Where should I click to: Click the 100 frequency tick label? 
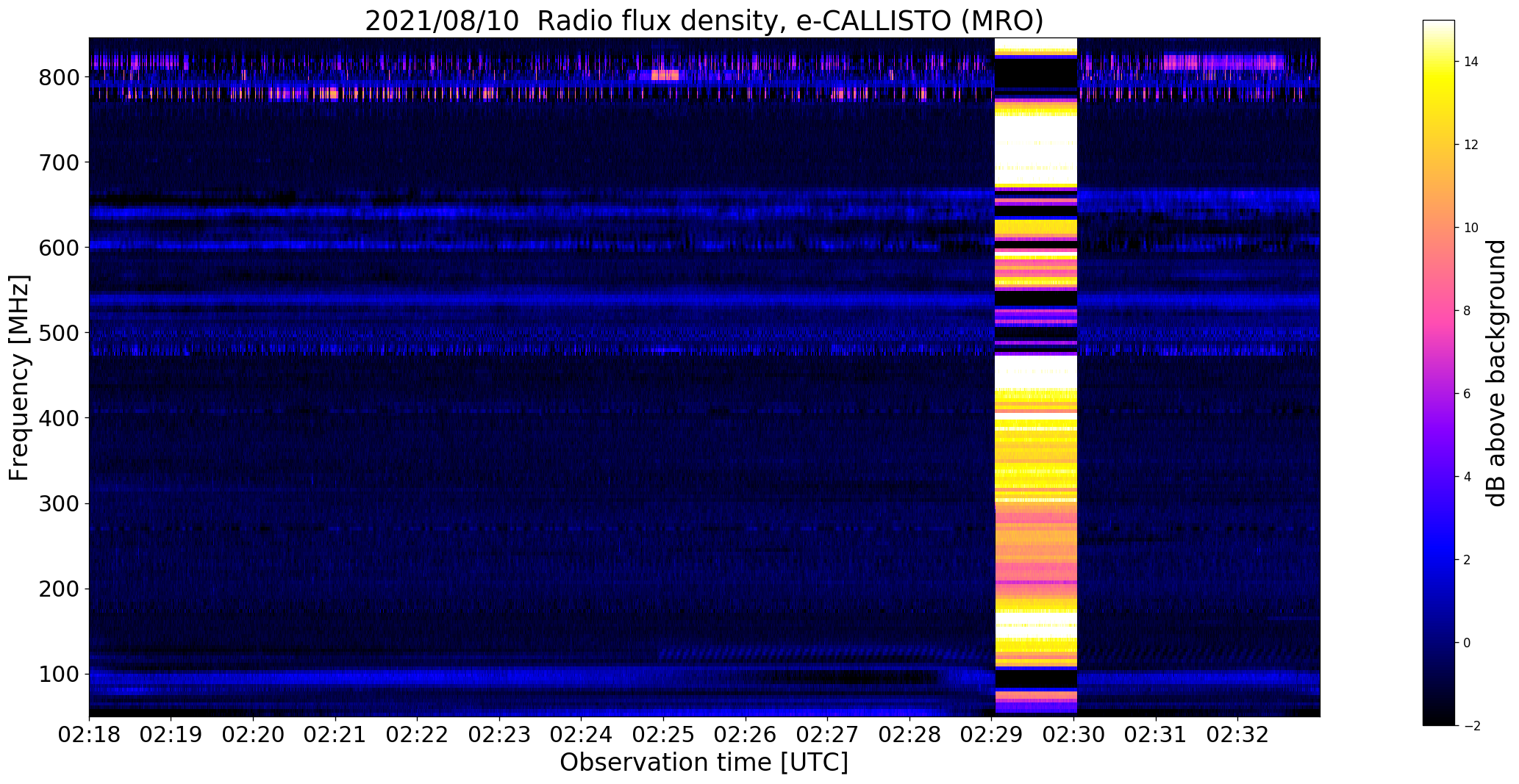coord(59,674)
